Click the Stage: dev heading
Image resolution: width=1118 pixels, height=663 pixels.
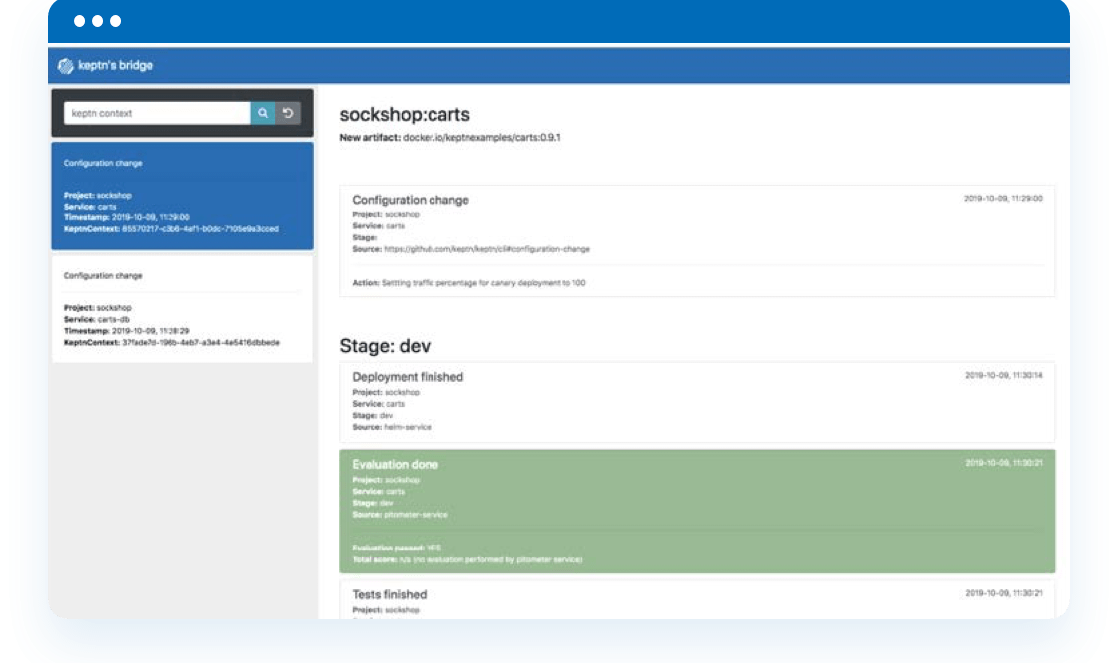pyautogui.click(x=385, y=346)
